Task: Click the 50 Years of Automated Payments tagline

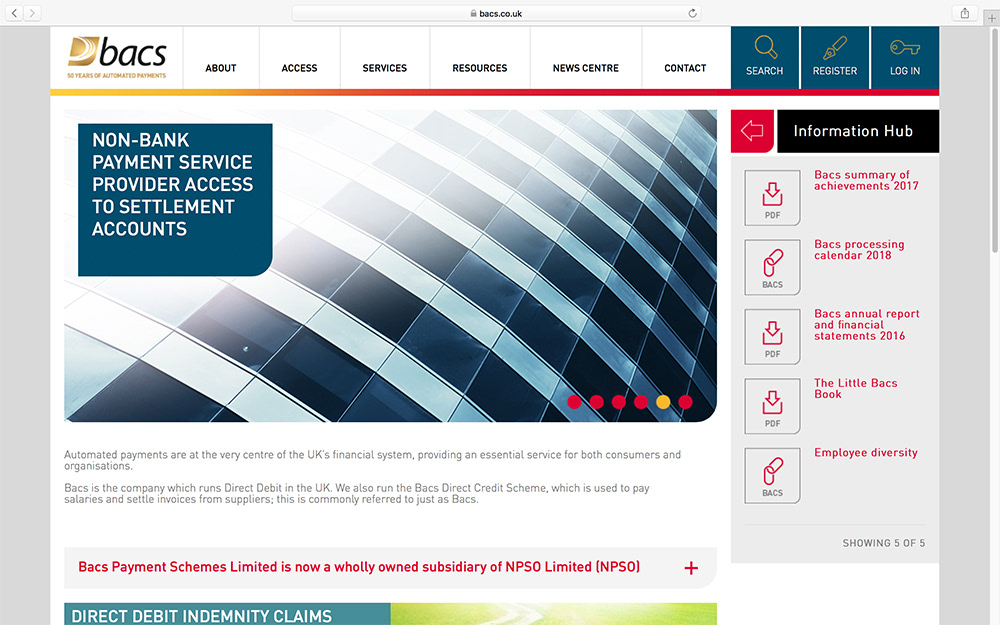Action: 117,75
